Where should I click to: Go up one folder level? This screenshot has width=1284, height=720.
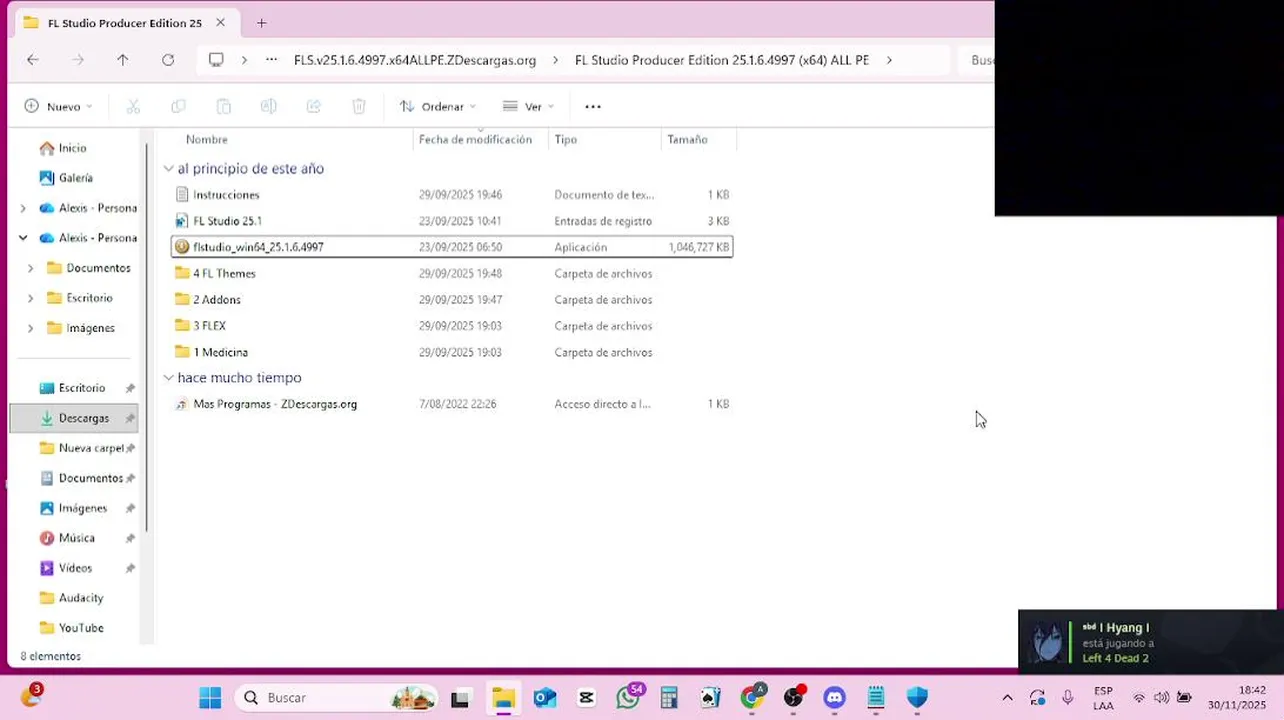click(x=122, y=60)
